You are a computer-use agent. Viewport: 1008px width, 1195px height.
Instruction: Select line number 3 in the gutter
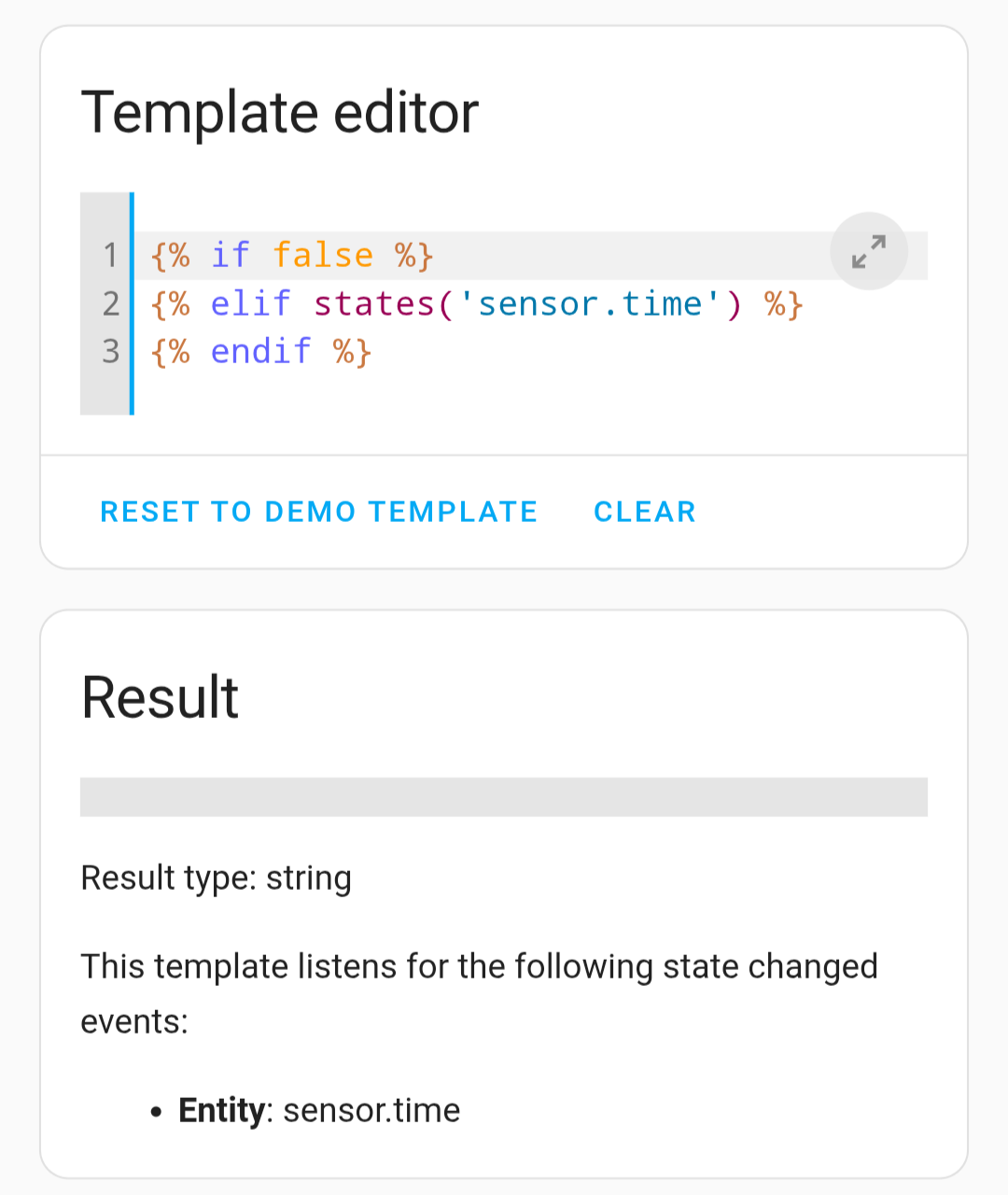[110, 351]
